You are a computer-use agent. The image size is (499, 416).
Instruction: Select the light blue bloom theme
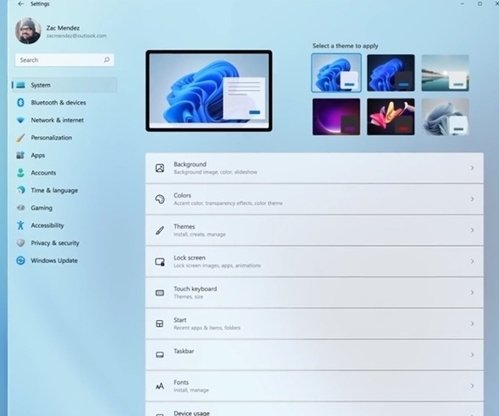coord(336,73)
